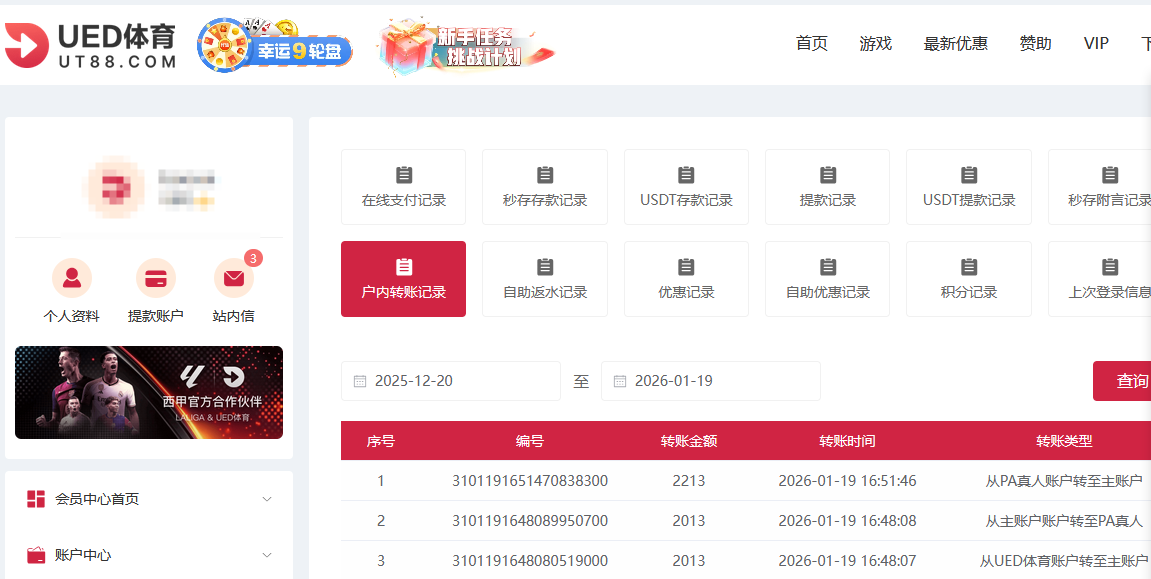Screen dimensions: 1151x579
Task: Go to 最新优惠 in top navigation
Action: pos(955,43)
